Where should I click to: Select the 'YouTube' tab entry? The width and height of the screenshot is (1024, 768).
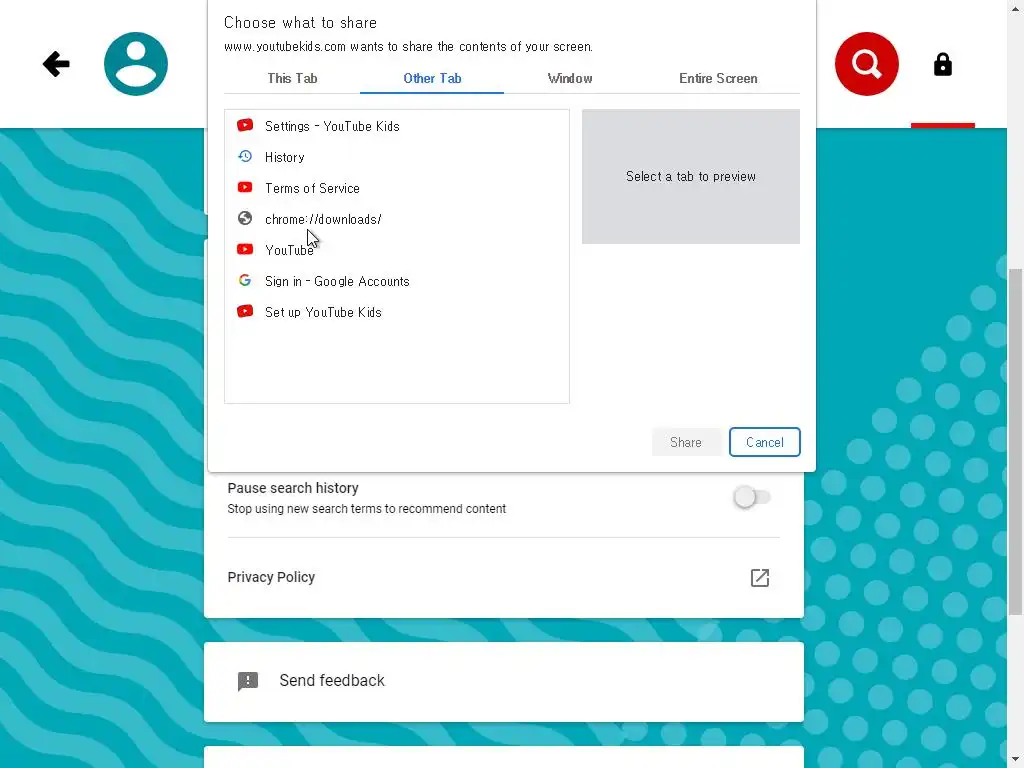pyautogui.click(x=397, y=250)
